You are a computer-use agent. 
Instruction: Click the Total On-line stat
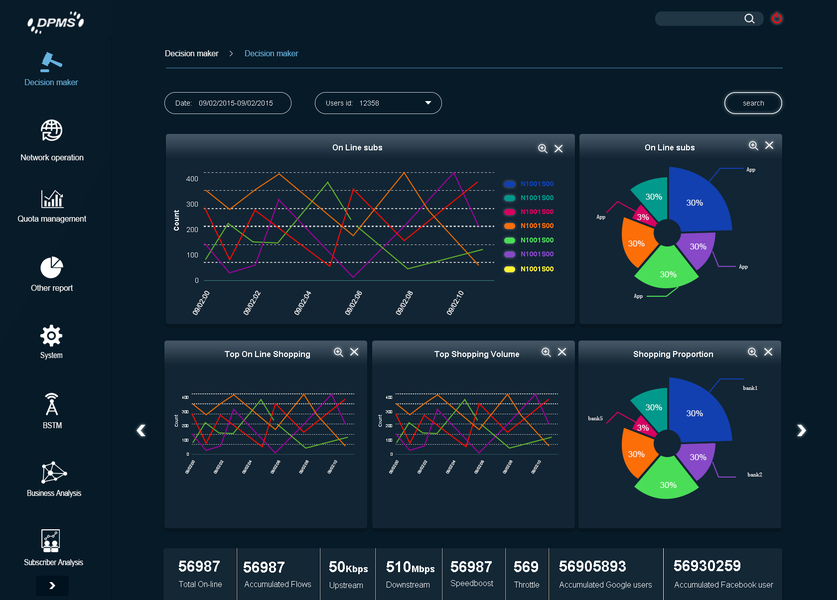pos(200,574)
